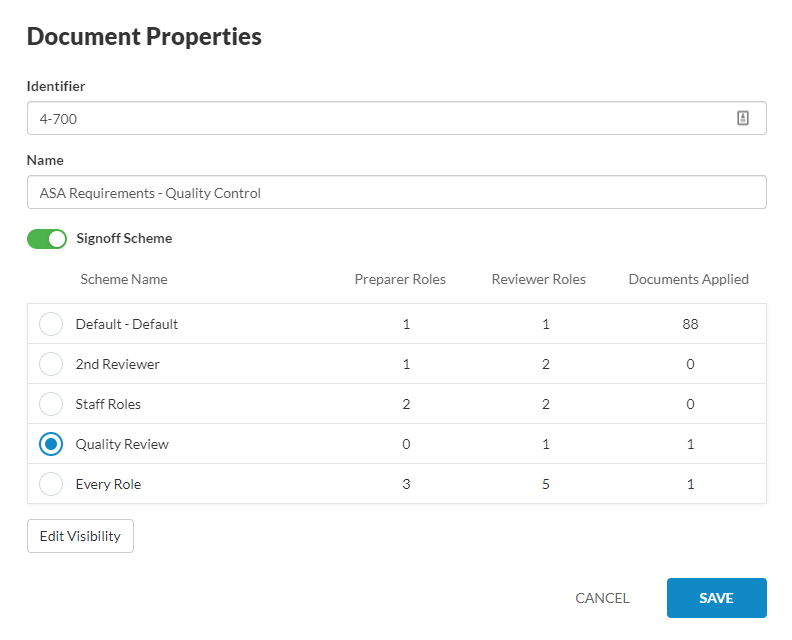Click the Signoff Scheme label text
Viewport: 792px width, 640px height.
point(124,238)
